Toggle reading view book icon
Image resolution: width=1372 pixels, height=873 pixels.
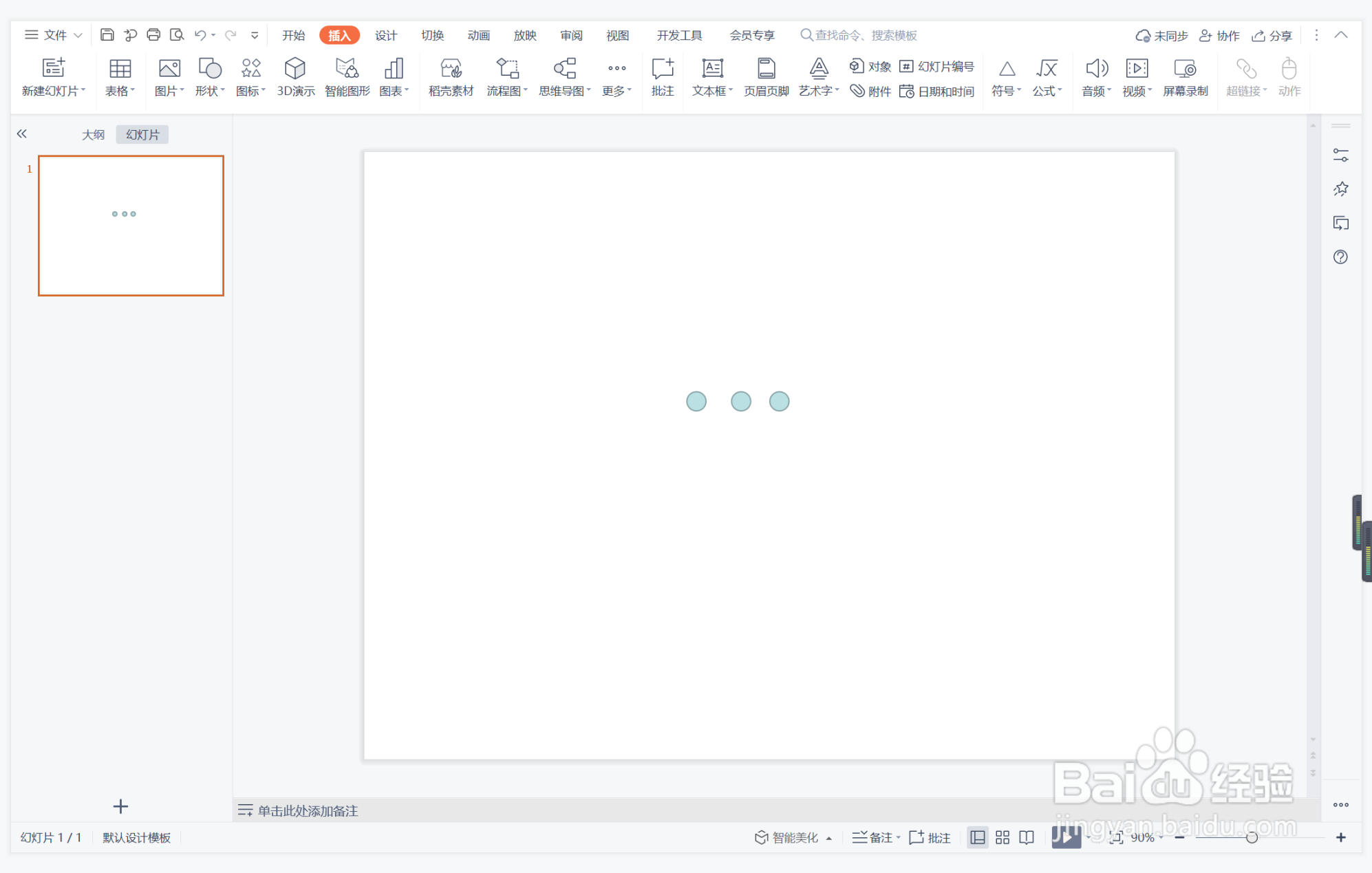pyautogui.click(x=1027, y=837)
